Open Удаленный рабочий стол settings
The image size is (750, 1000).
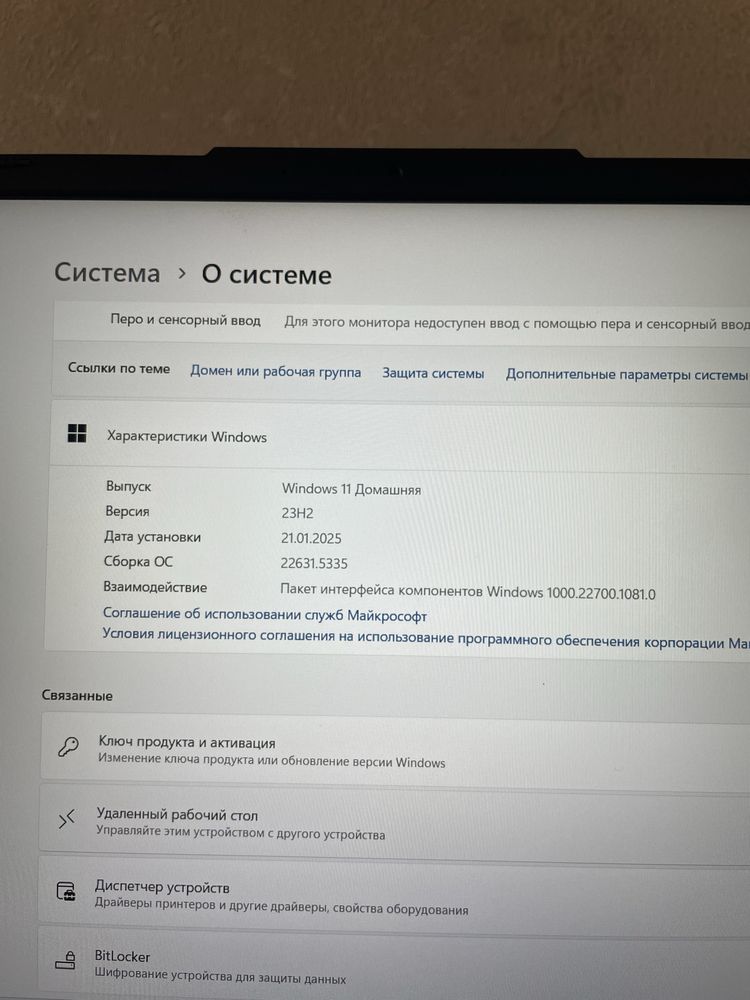(394, 823)
